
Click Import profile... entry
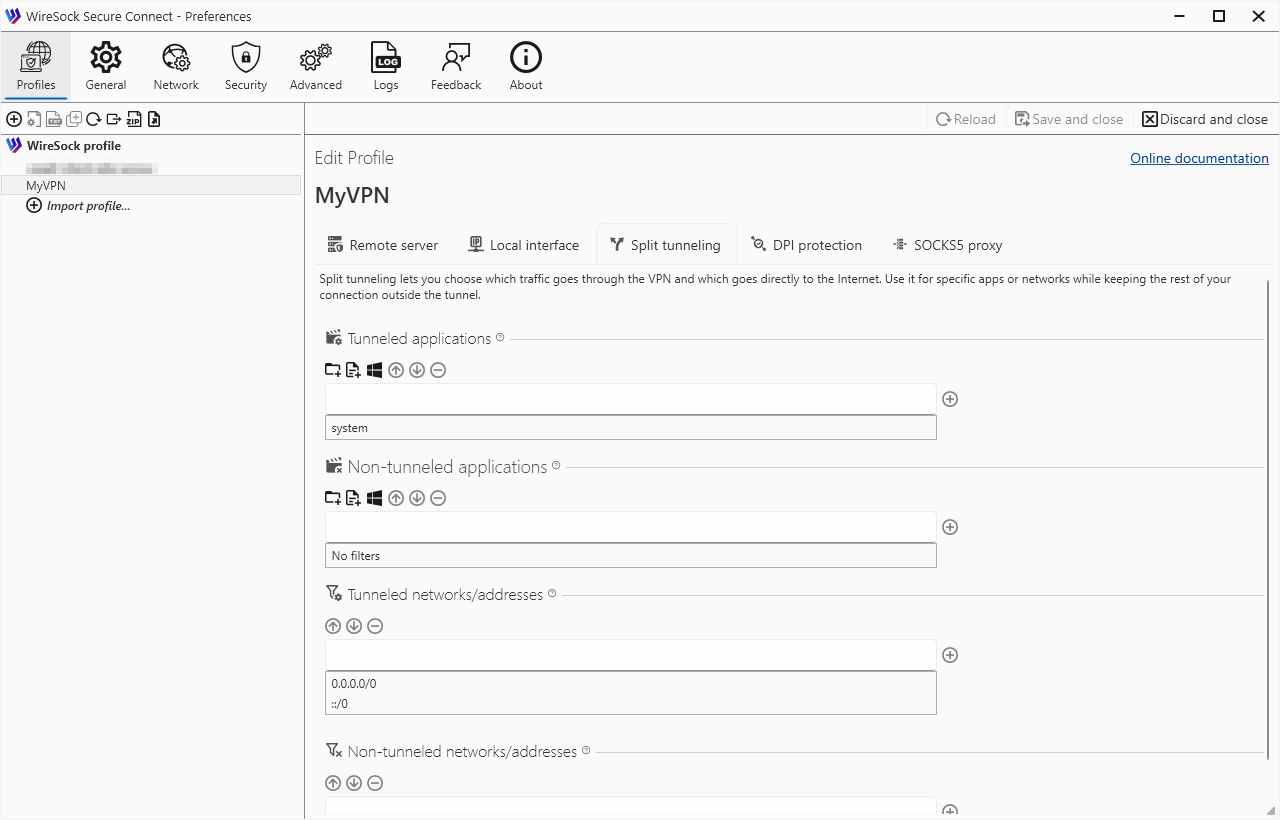(78, 206)
